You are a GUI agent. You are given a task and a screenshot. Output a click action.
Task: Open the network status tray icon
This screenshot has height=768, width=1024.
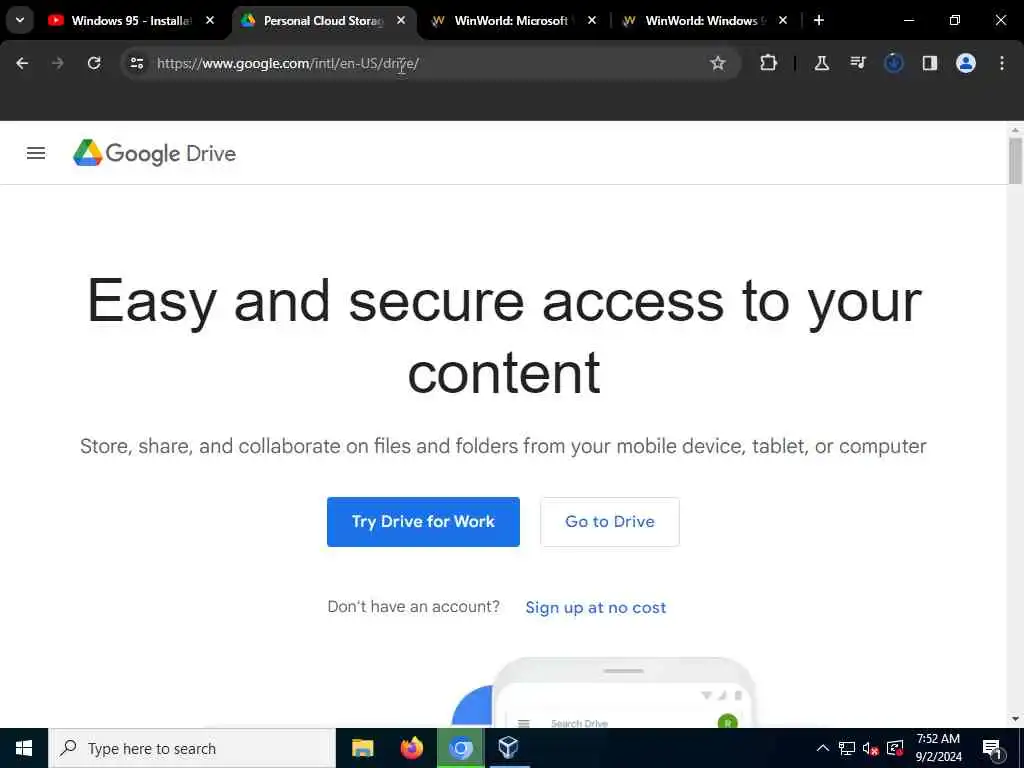(846, 748)
